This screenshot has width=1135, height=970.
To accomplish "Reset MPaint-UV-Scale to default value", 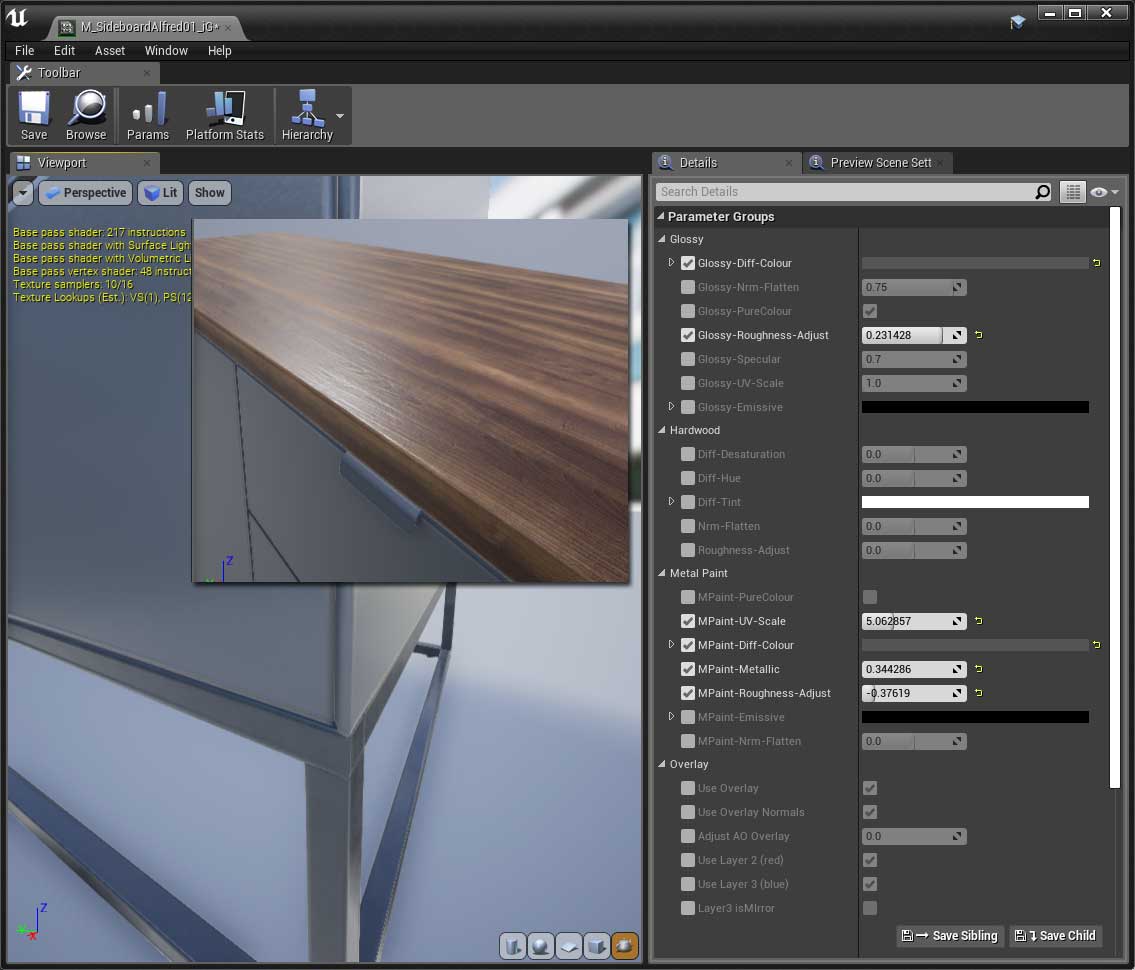I will [979, 620].
